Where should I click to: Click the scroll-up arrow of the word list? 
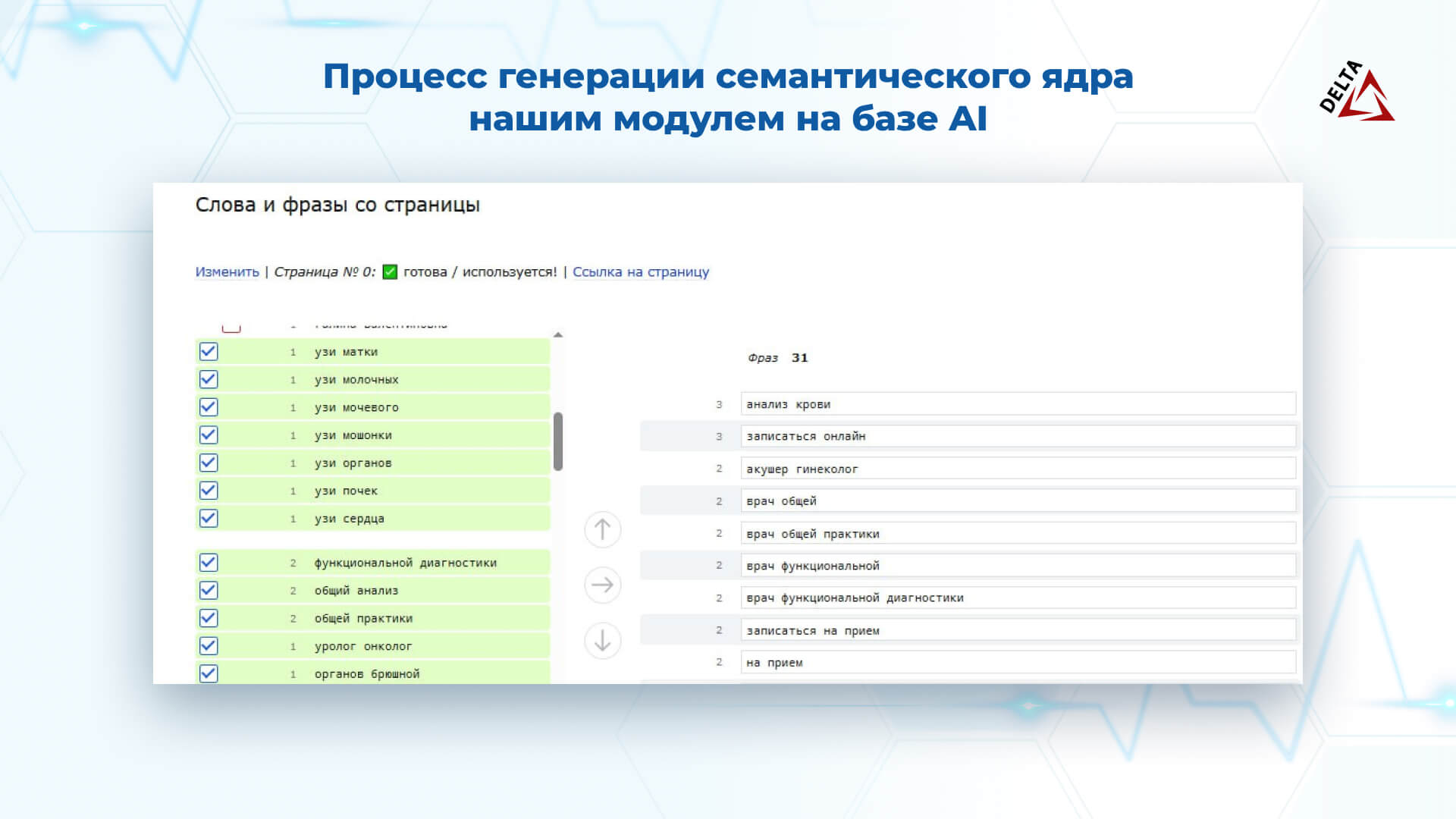tap(558, 334)
